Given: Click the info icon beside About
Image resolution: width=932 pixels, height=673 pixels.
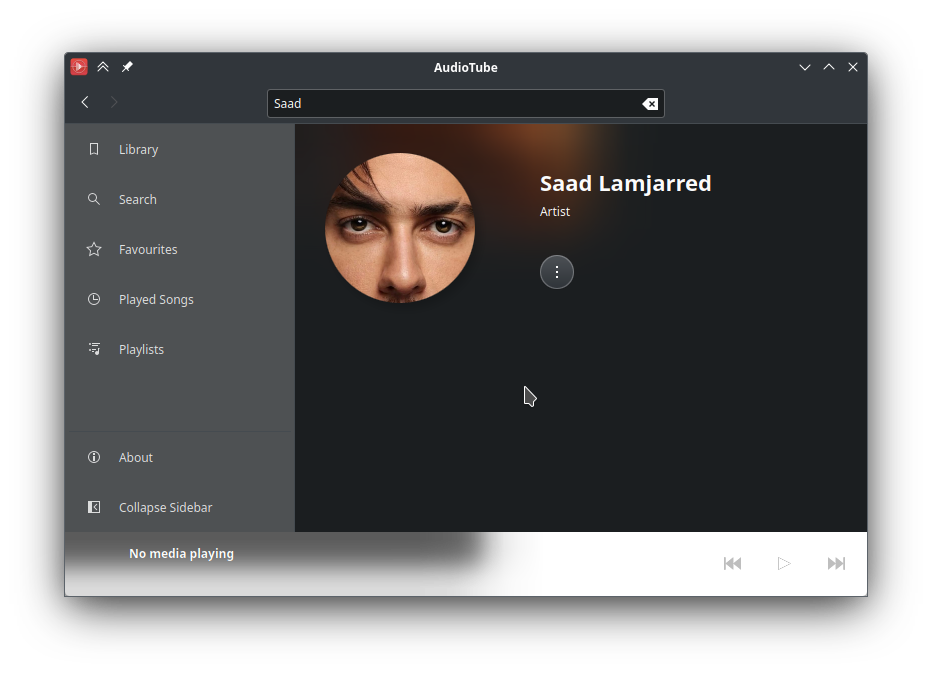Looking at the screenshot, I should click(x=94, y=457).
